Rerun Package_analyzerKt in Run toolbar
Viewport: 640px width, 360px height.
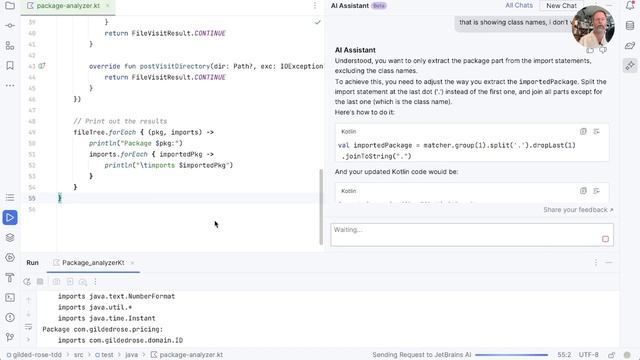(x=27, y=282)
